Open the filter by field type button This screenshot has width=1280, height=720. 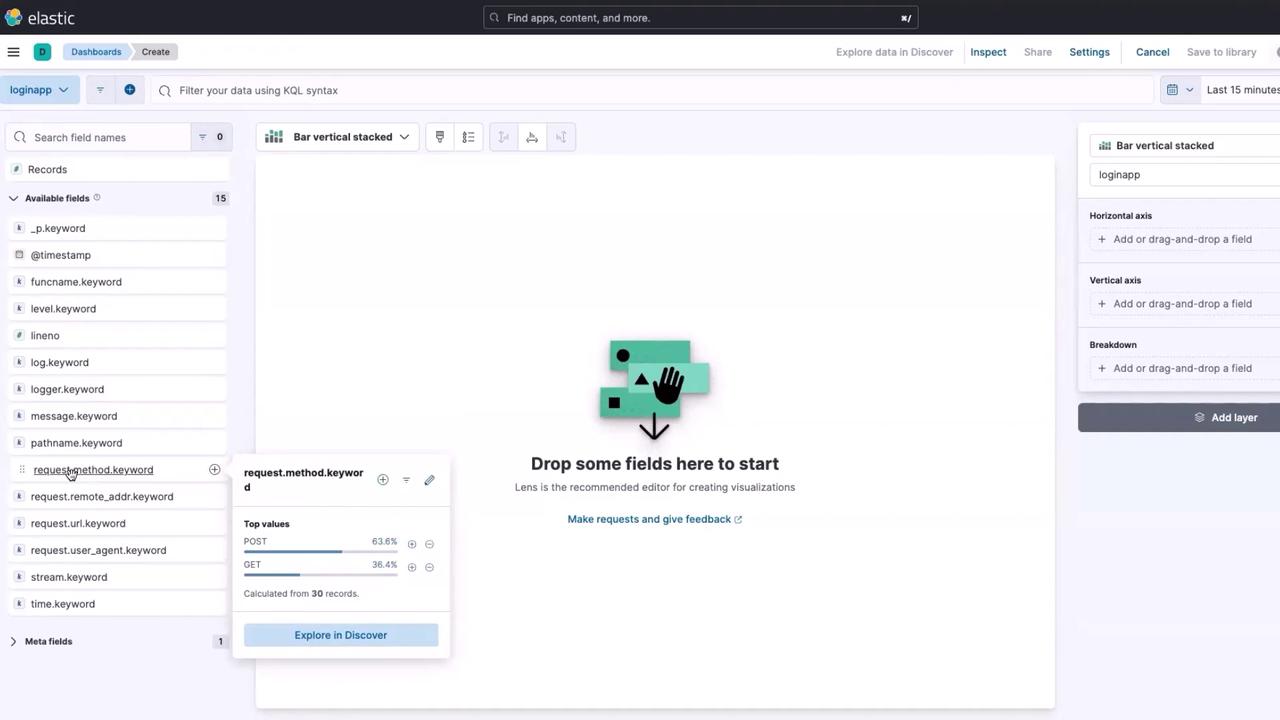pos(210,137)
